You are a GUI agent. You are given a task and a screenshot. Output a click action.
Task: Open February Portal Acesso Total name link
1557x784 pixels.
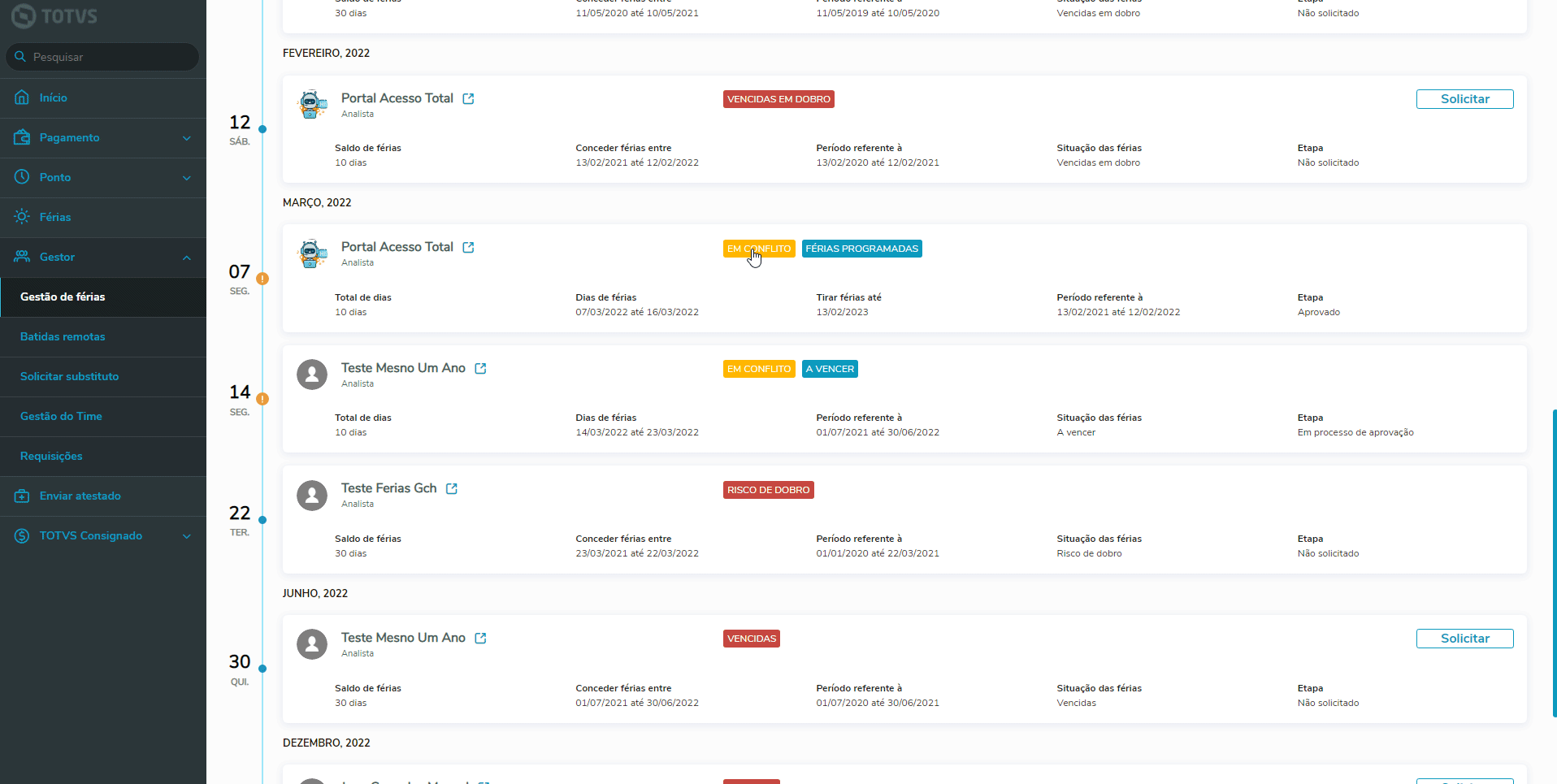(x=397, y=98)
